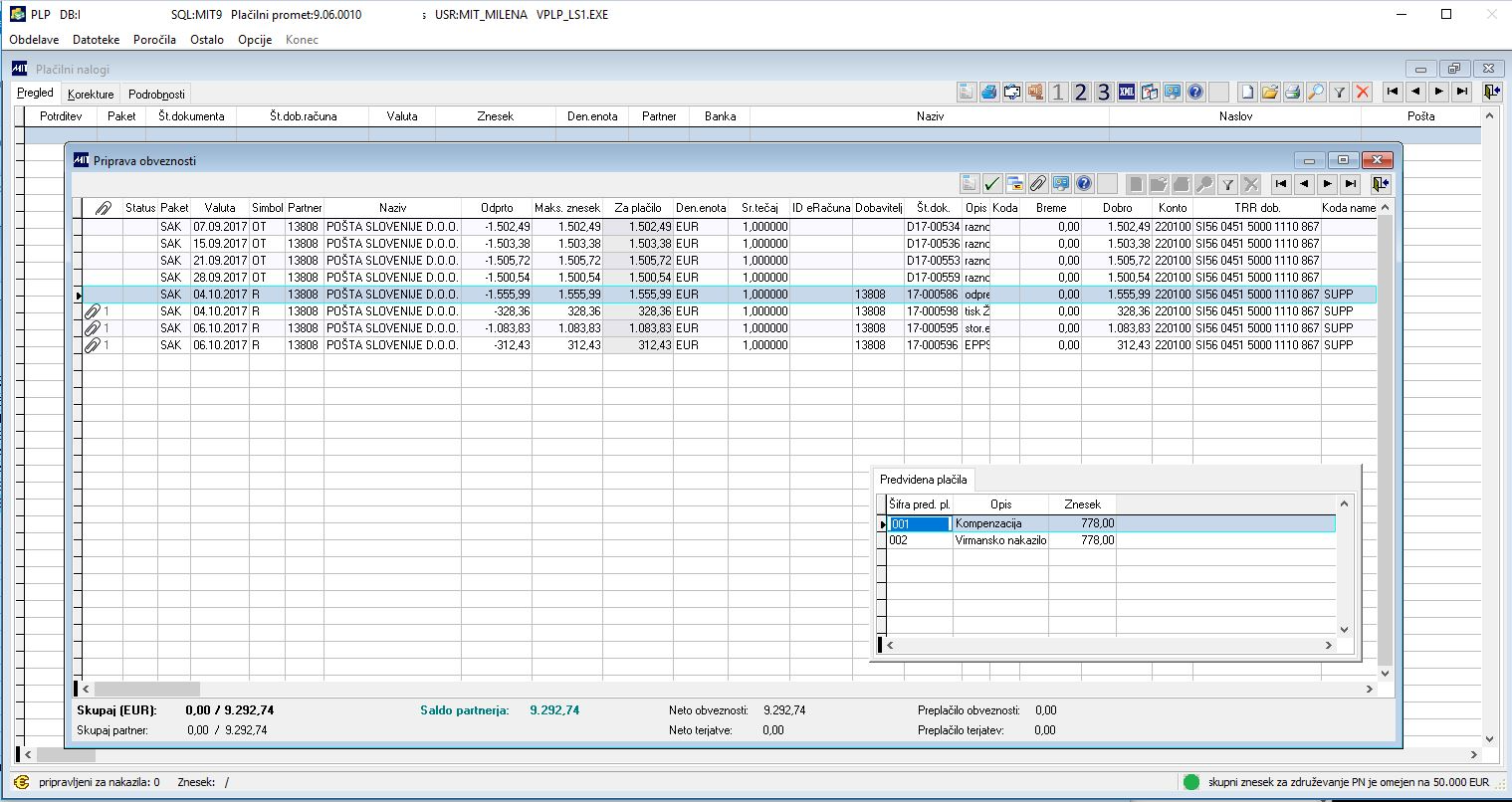The image size is (1512, 802).
Task: Jump to last record in Priprava obveznosti toolbar
Action: click(x=1350, y=184)
